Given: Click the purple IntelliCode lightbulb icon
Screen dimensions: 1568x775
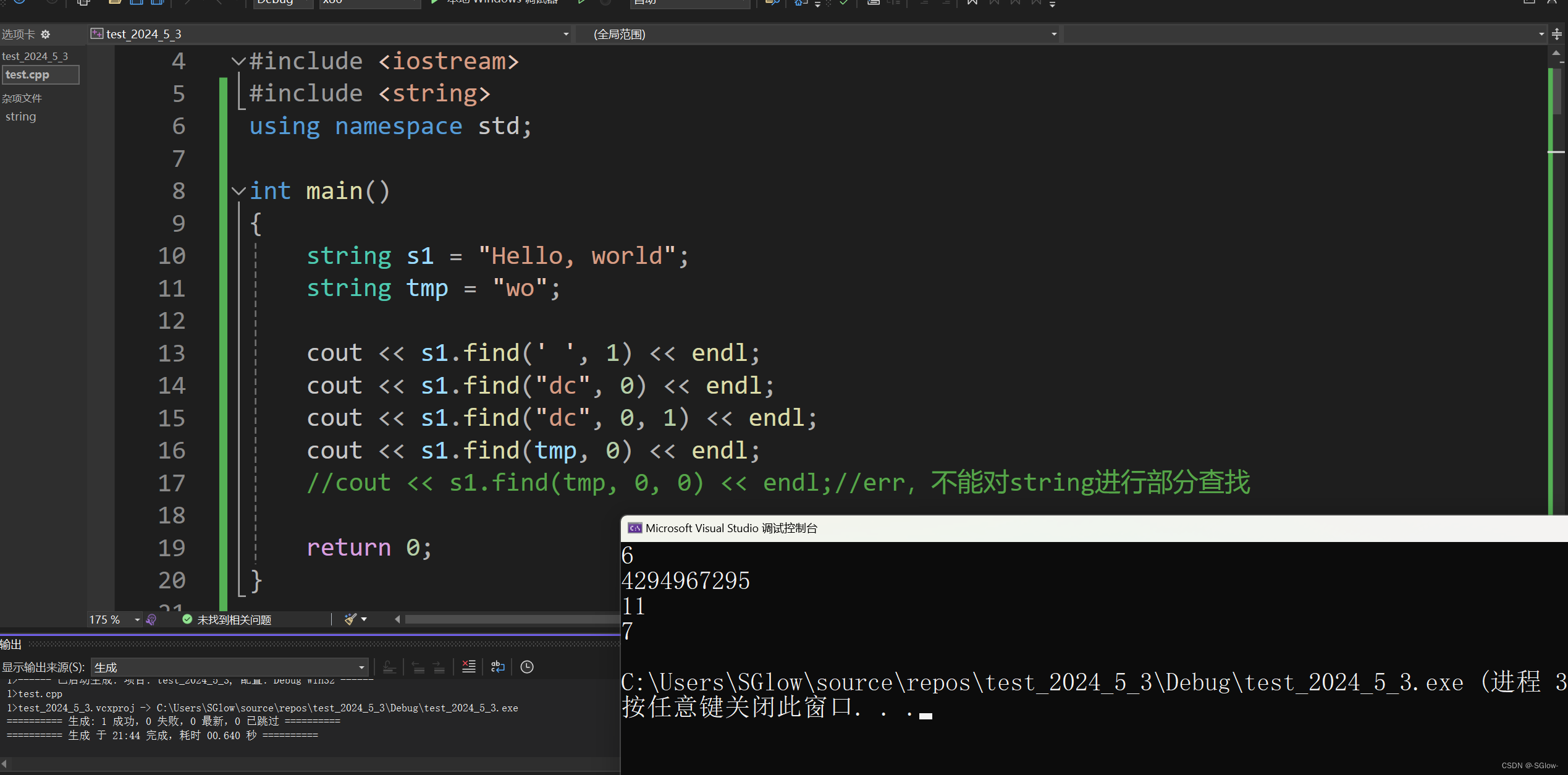Looking at the screenshot, I should tap(151, 619).
